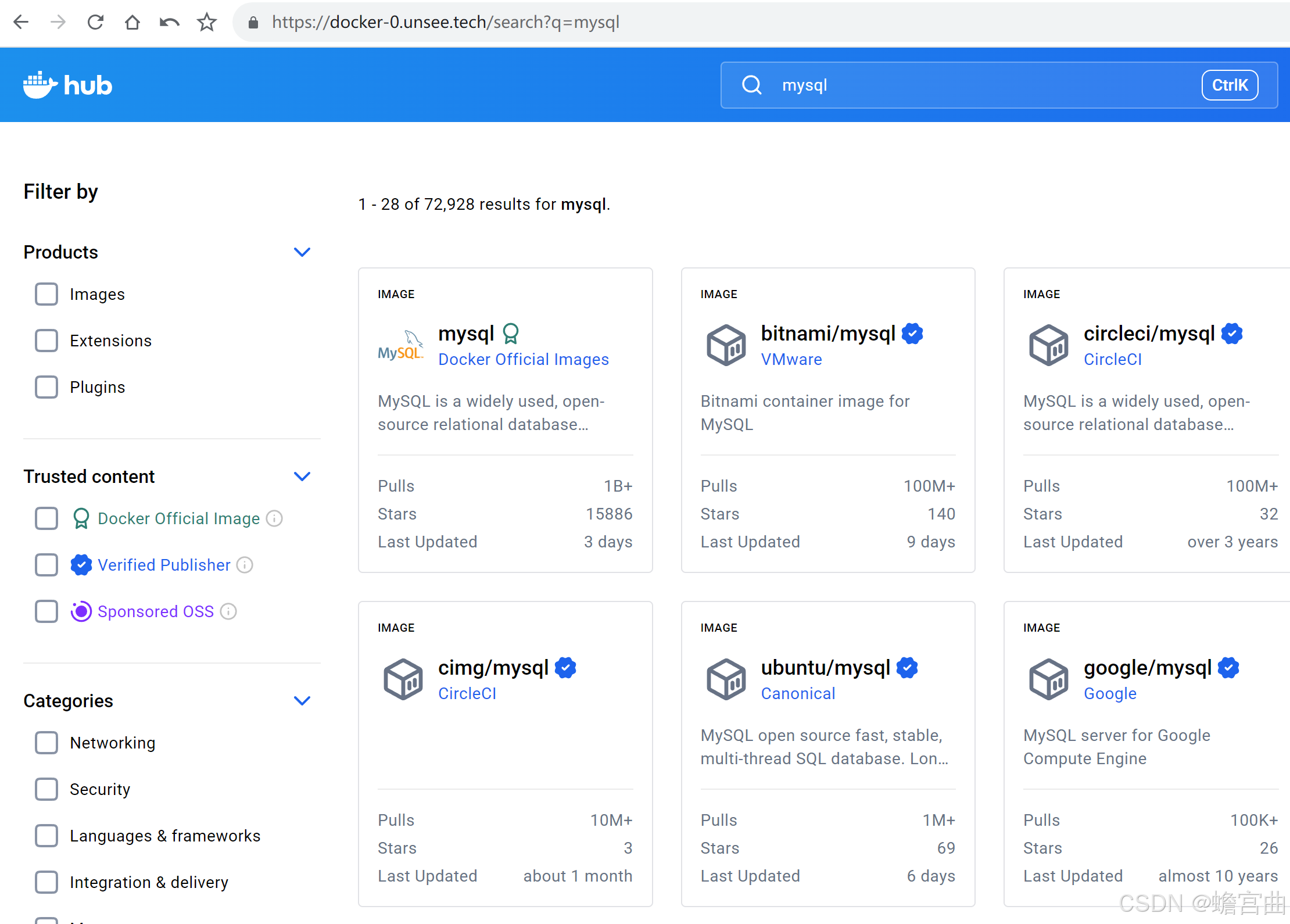Click verified badge beside google/mysql
This screenshot has width=1290, height=924.
[x=1228, y=668]
